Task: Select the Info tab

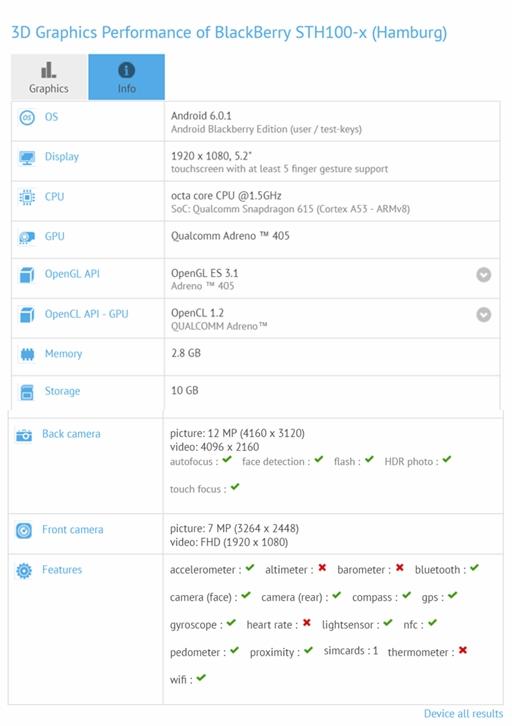Action: (x=126, y=77)
